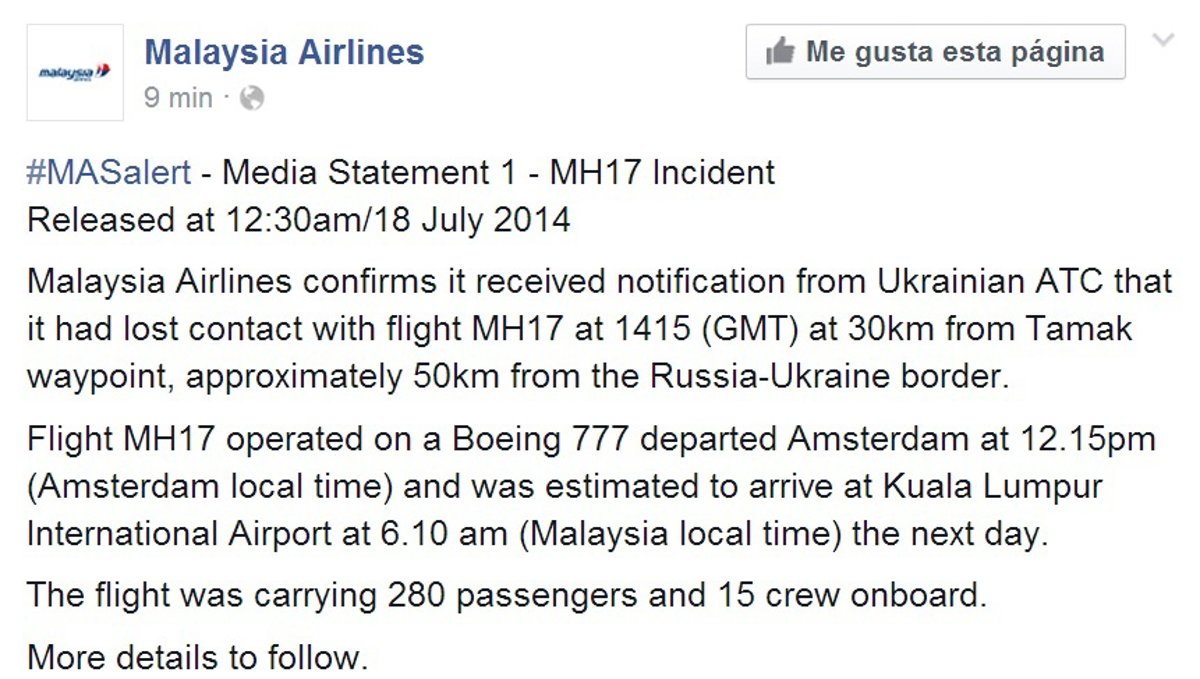Click the globe public audience icon
1200x679 pixels.
[253, 98]
